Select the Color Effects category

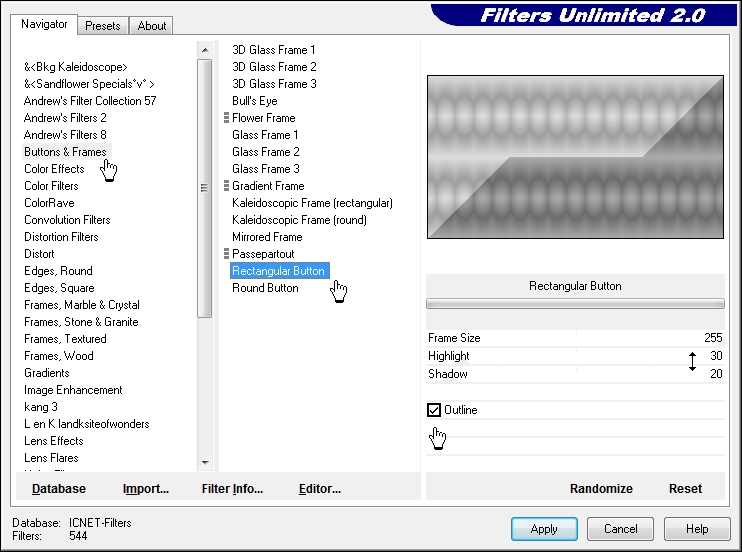click(54, 169)
